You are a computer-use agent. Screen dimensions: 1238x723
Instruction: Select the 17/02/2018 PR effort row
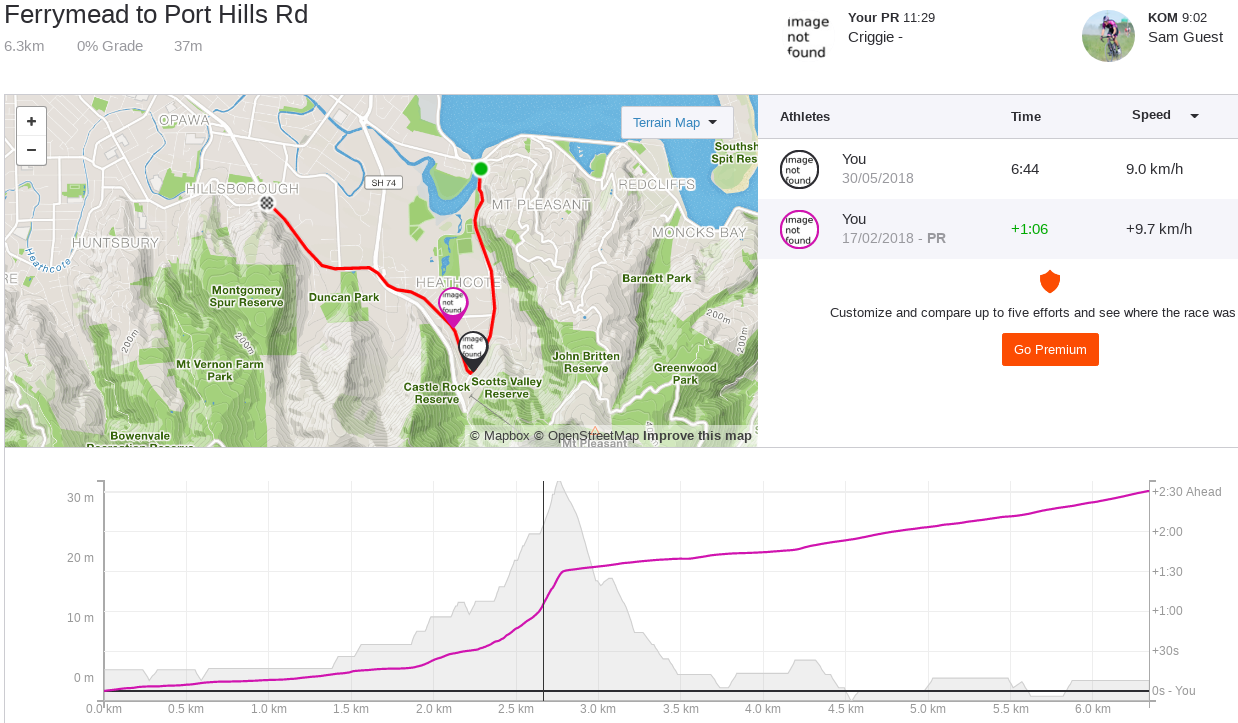pyautogui.click(x=997, y=229)
